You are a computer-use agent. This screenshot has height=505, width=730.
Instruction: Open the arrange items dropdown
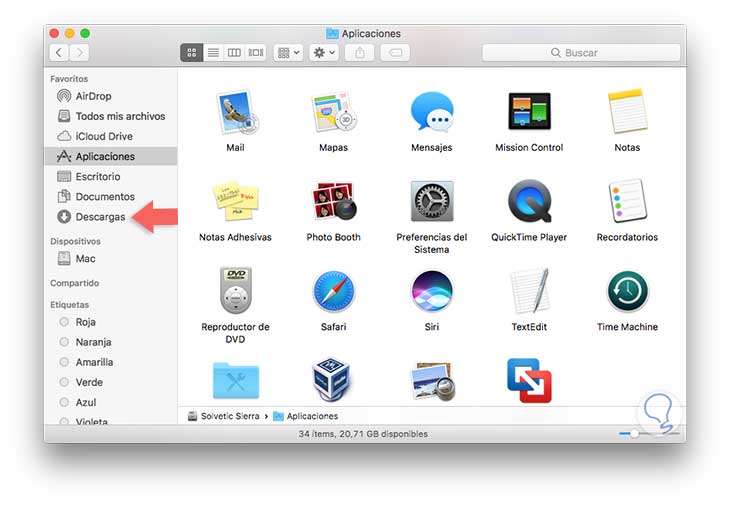[x=289, y=53]
